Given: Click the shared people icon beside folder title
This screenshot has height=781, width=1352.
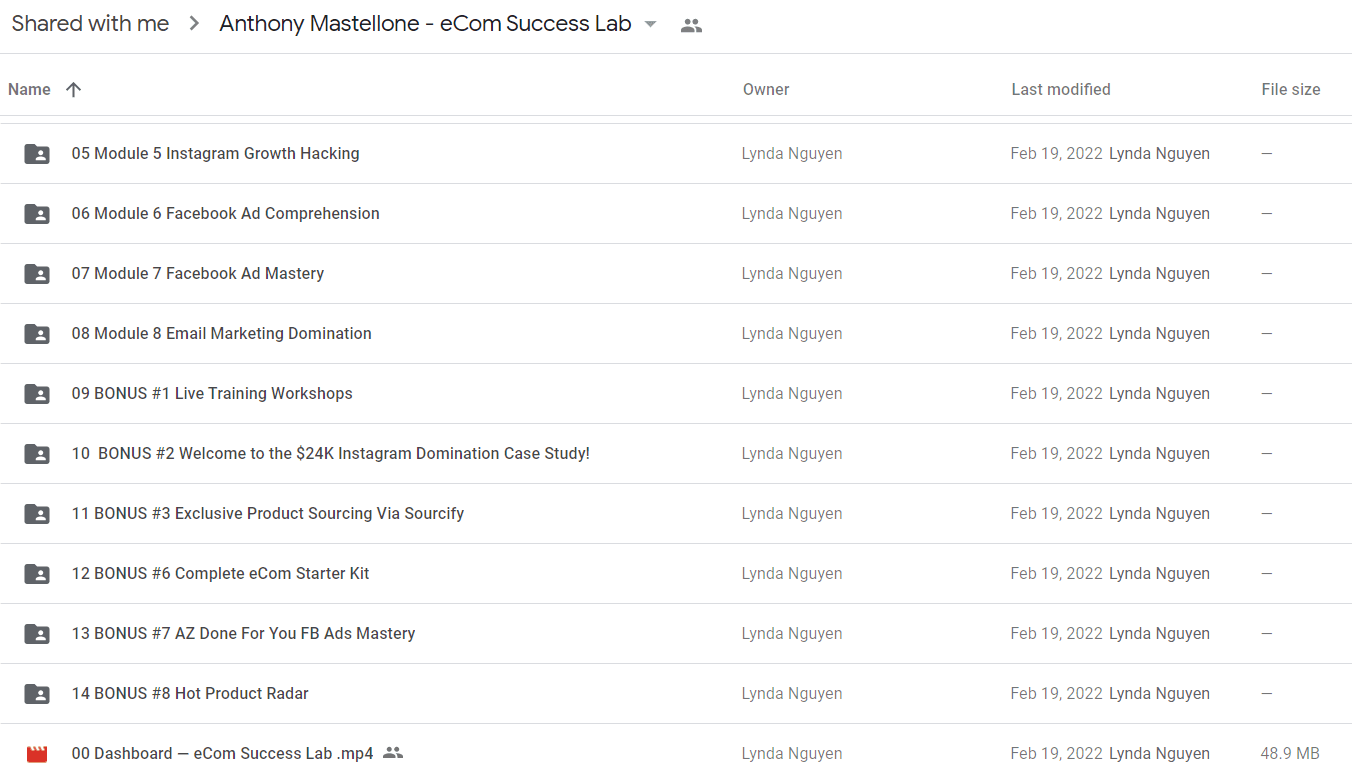Looking at the screenshot, I should tap(691, 26).
